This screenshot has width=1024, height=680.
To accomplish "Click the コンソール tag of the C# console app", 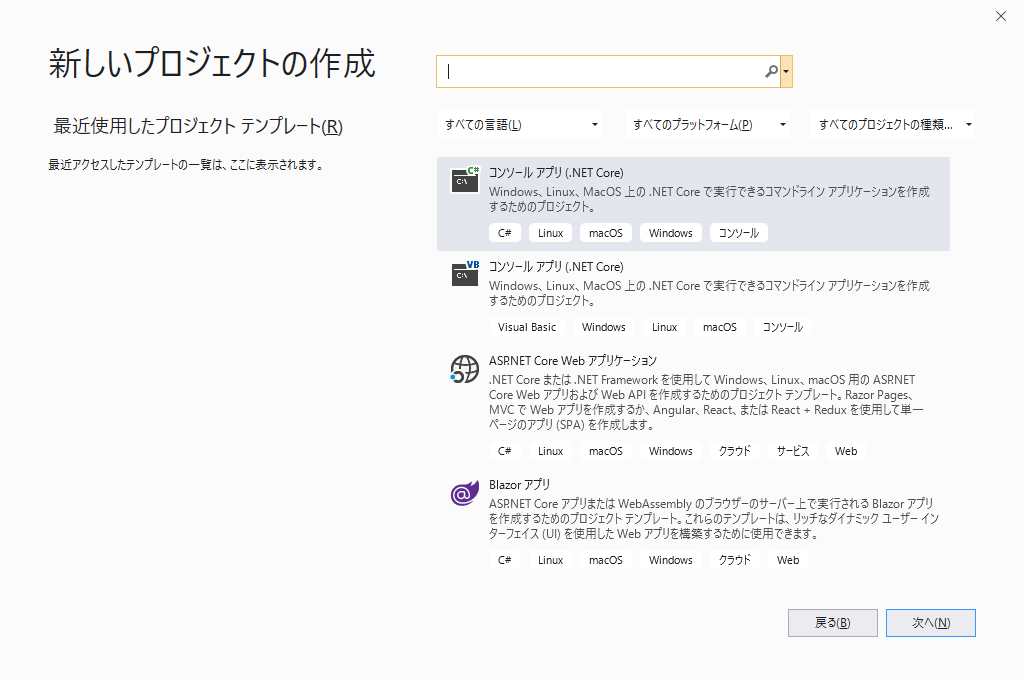I will point(739,233).
